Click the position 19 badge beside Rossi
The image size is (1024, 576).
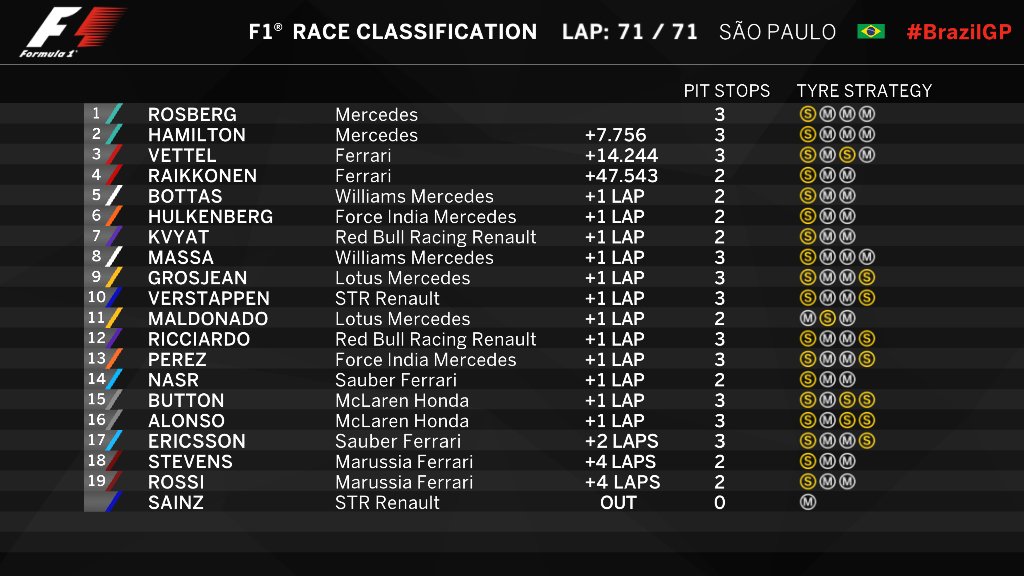[x=97, y=482]
